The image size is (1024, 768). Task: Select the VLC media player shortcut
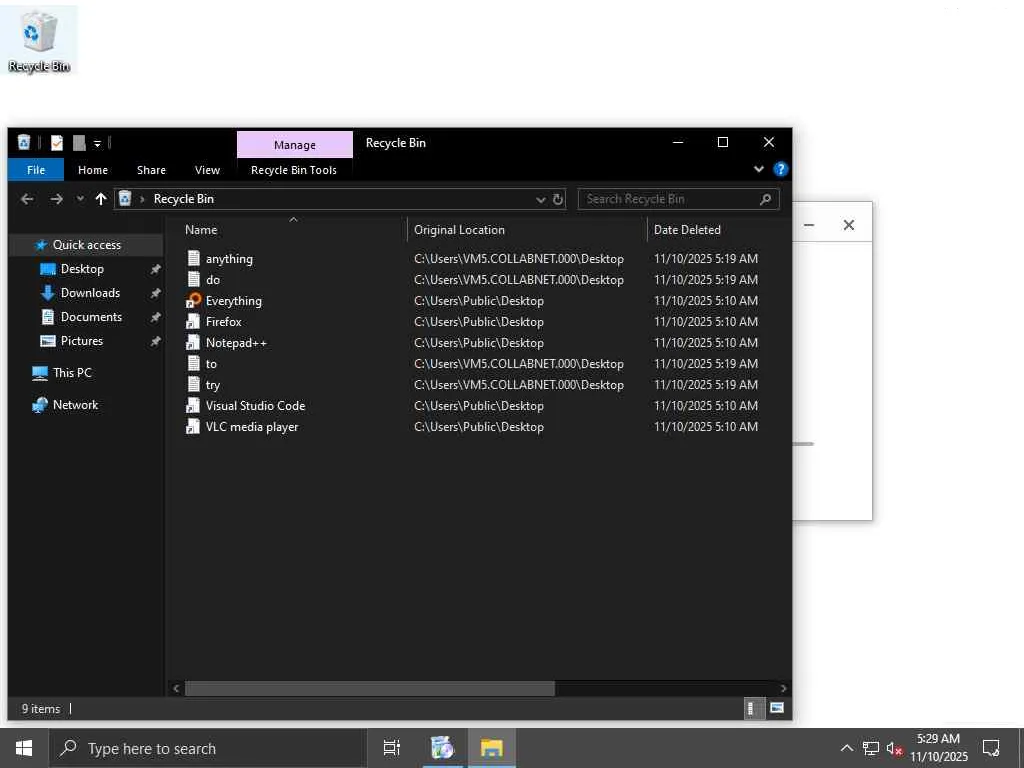(251, 426)
